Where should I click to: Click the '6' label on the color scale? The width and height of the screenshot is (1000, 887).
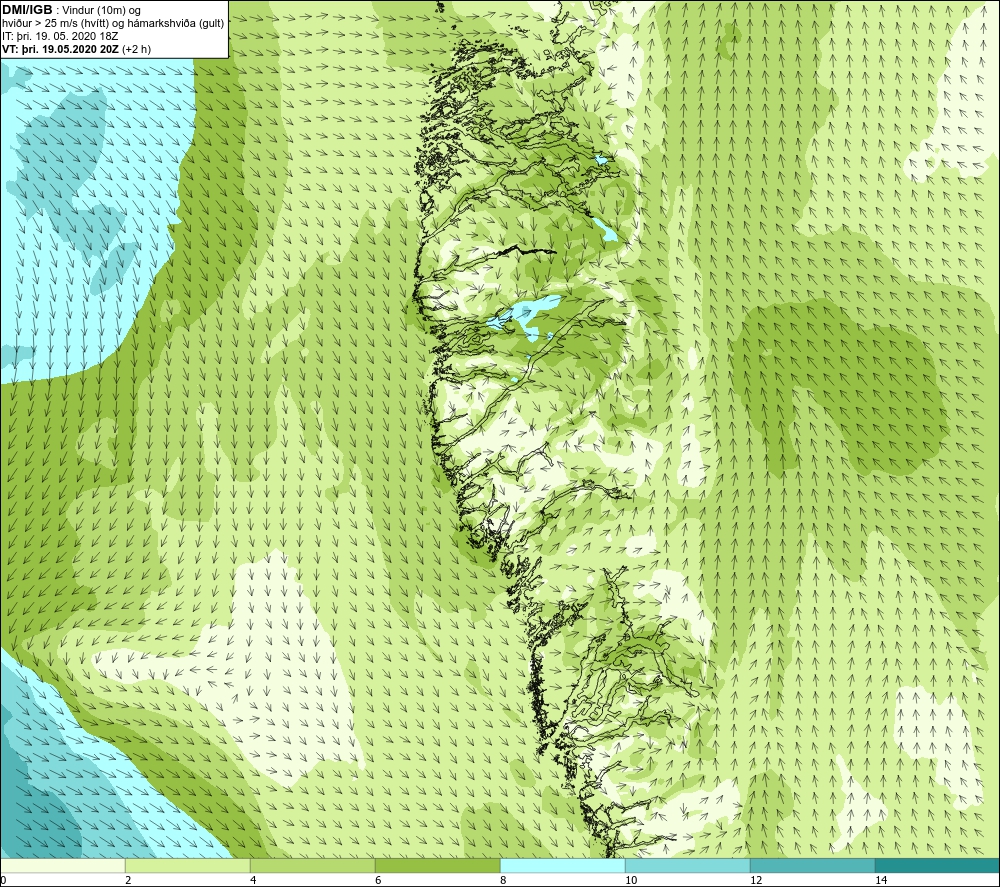pos(378,880)
